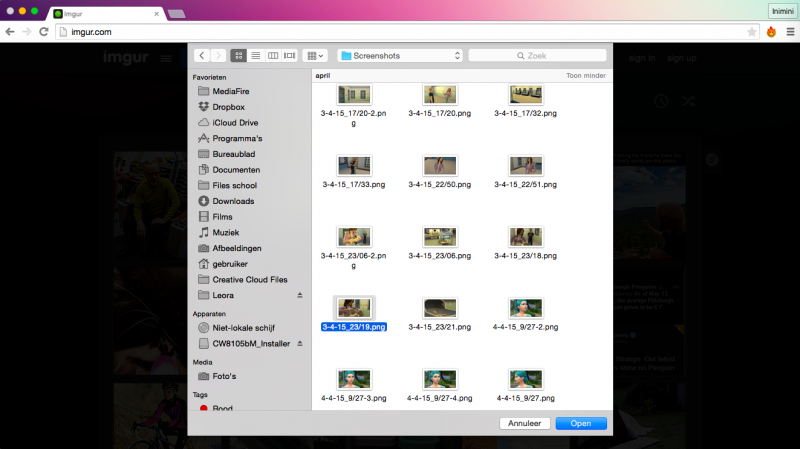Eject the CW8105bM_Installer disk
This screenshot has width=800, height=449.
[x=299, y=343]
